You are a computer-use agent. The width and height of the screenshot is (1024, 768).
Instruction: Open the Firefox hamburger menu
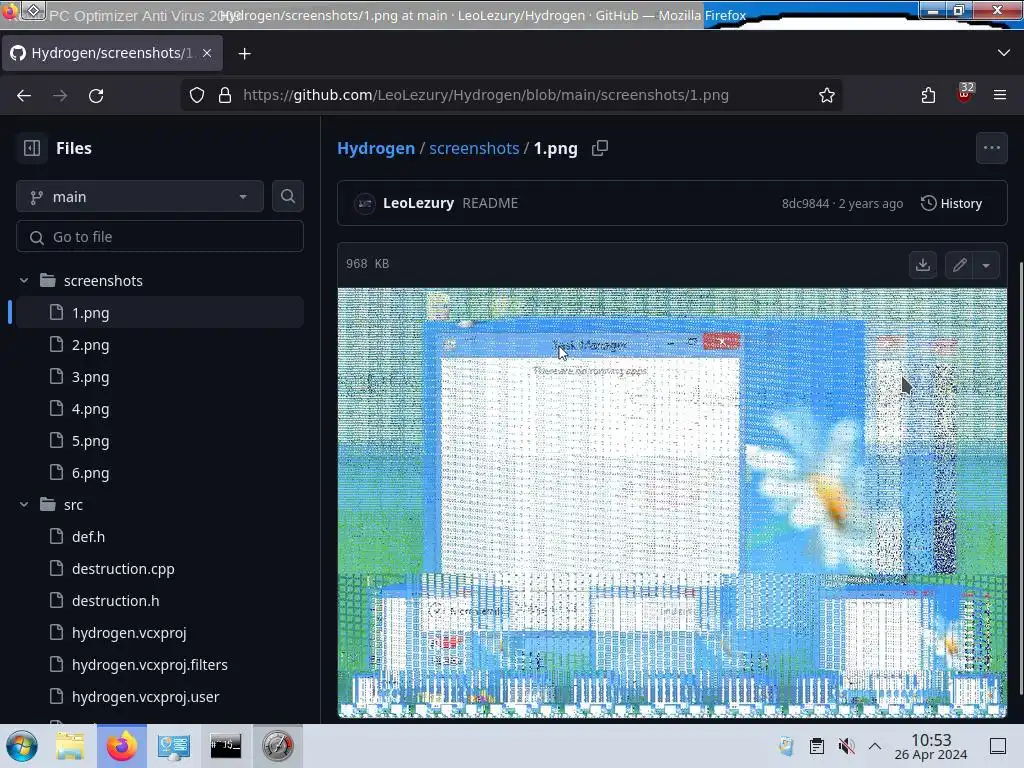click(x=999, y=95)
